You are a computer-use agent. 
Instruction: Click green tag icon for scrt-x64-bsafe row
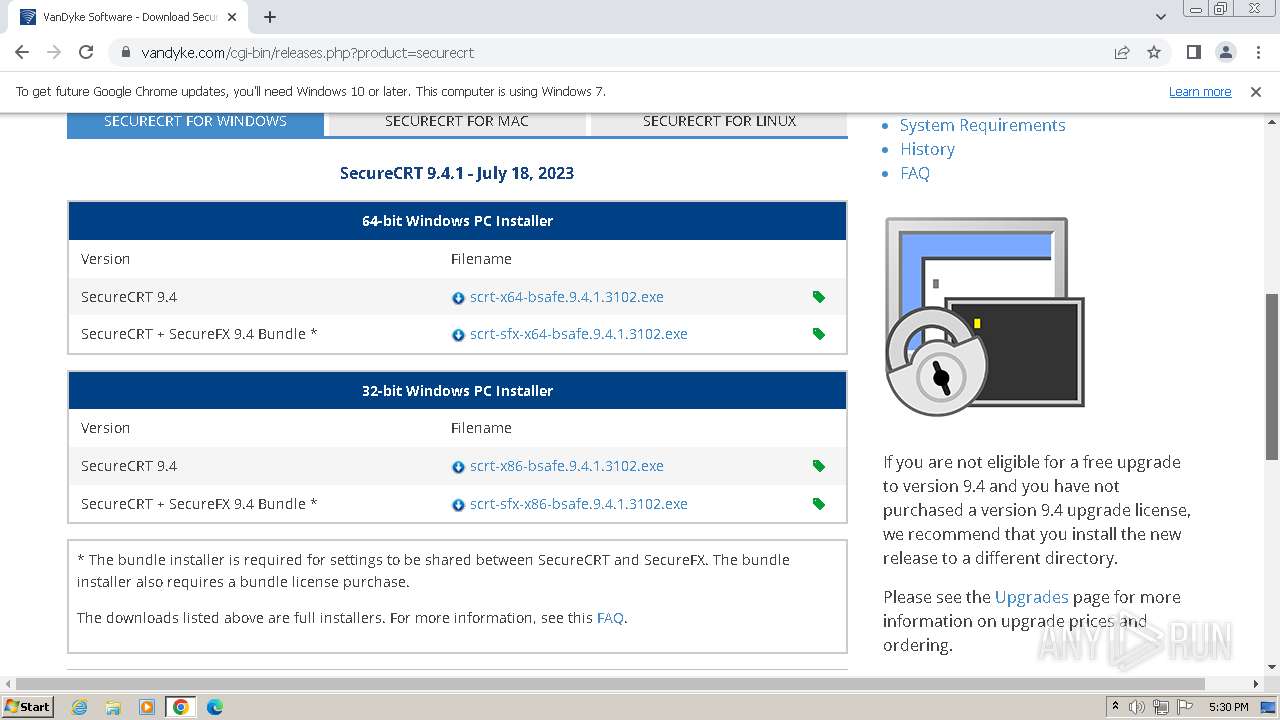(x=819, y=297)
